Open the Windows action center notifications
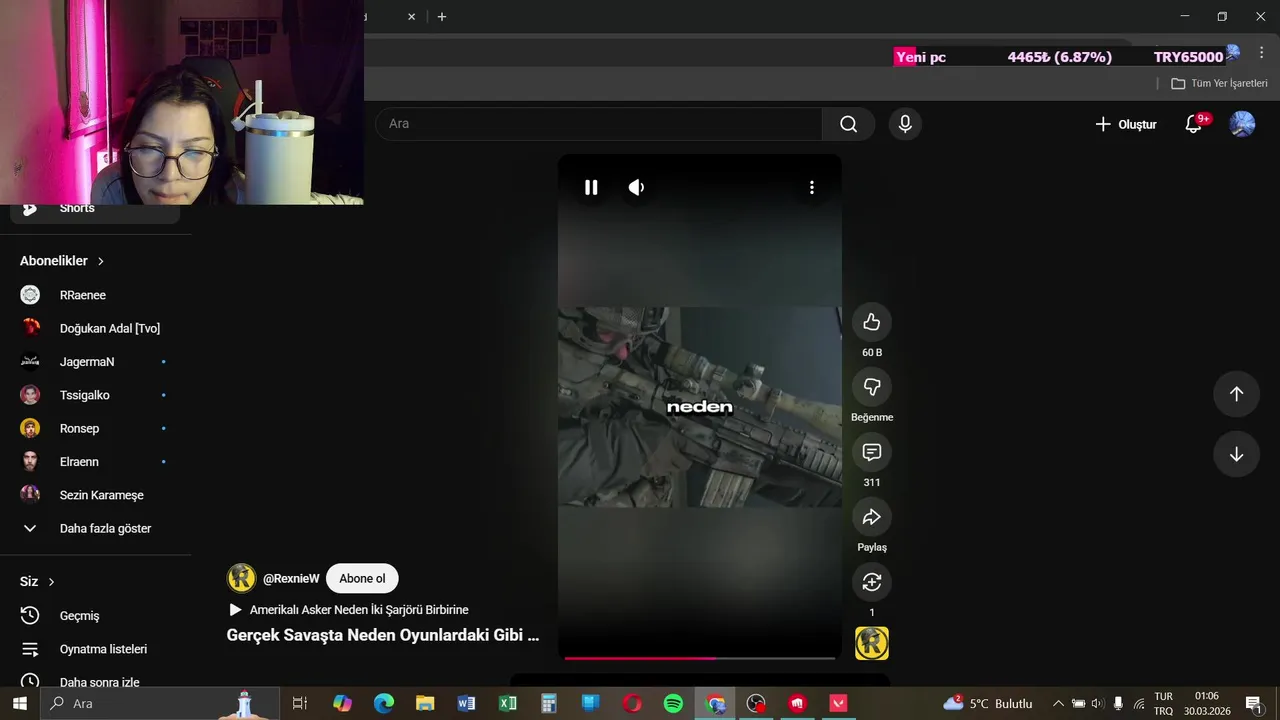1280x720 pixels. 1254,703
